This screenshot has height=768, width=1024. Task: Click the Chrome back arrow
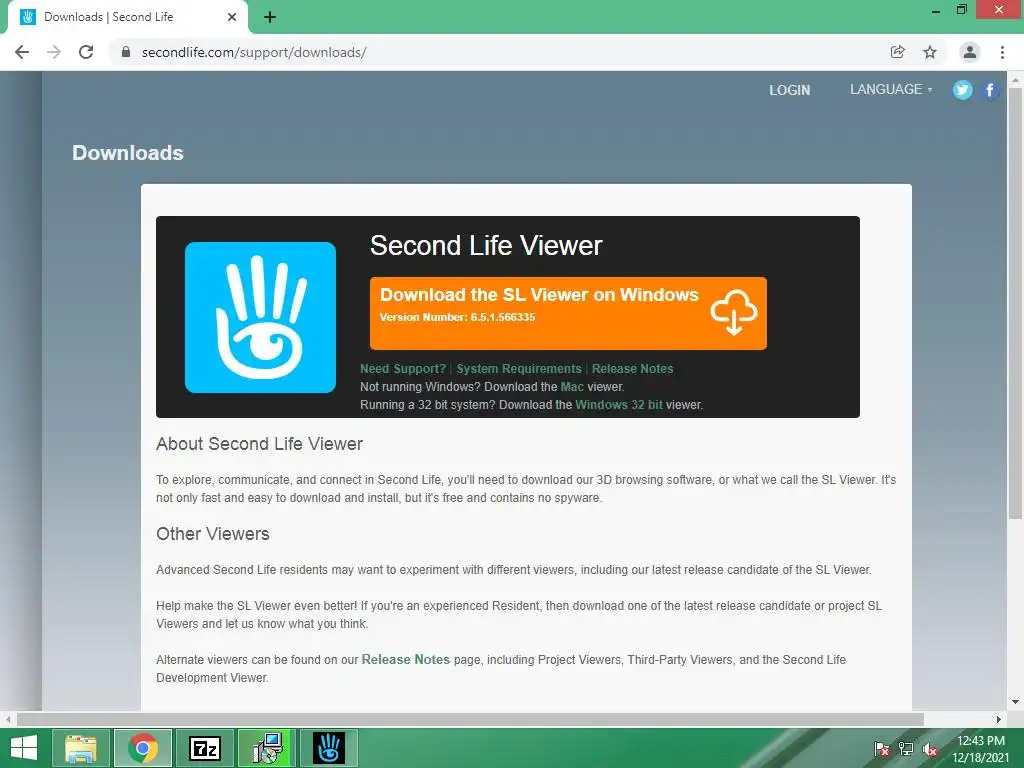tap(22, 52)
